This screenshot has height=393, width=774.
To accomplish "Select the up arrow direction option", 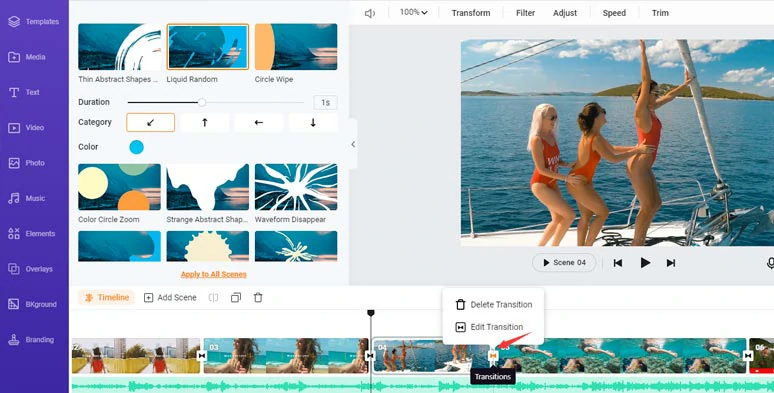I will tap(204, 122).
